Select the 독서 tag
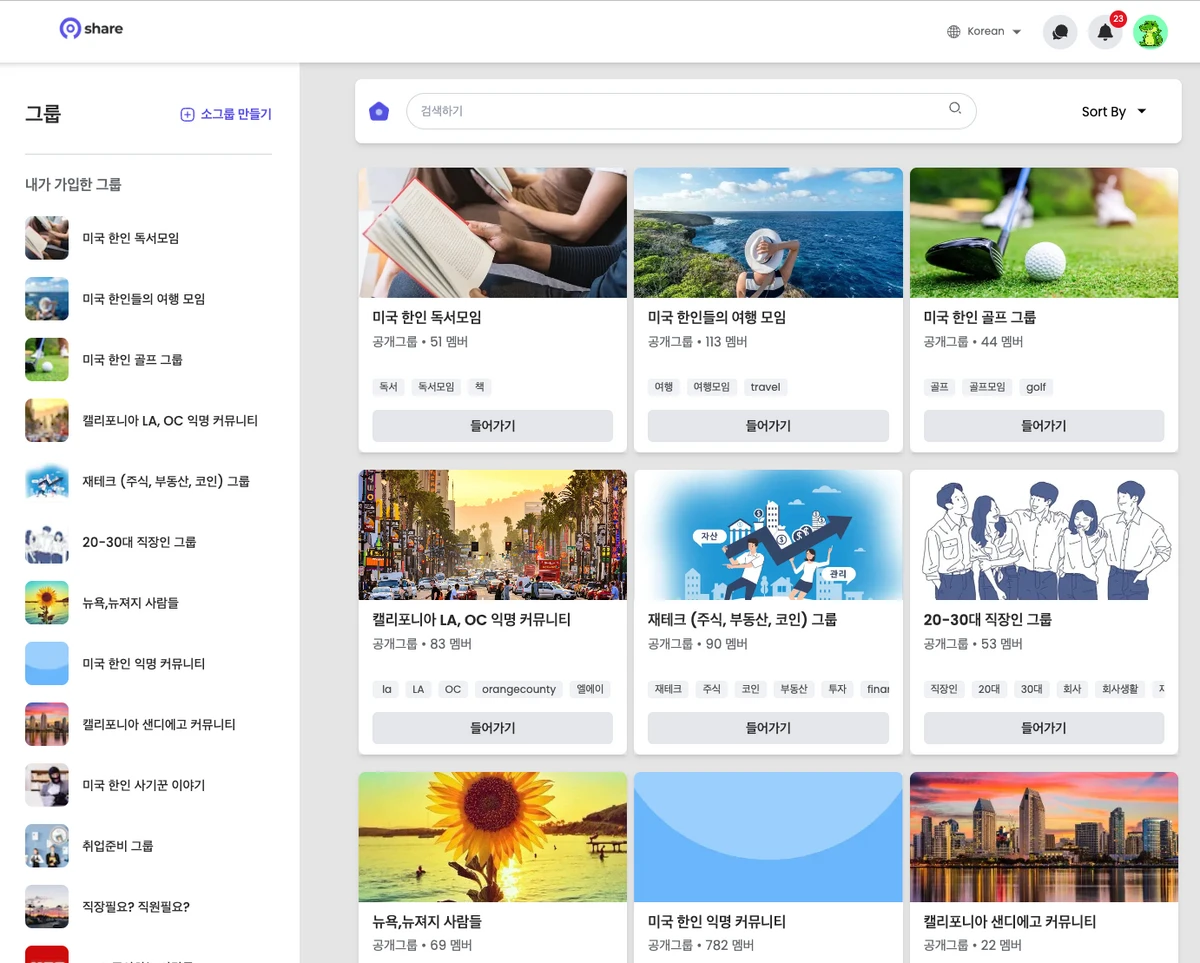Image resolution: width=1200 pixels, height=963 pixels. click(x=388, y=387)
